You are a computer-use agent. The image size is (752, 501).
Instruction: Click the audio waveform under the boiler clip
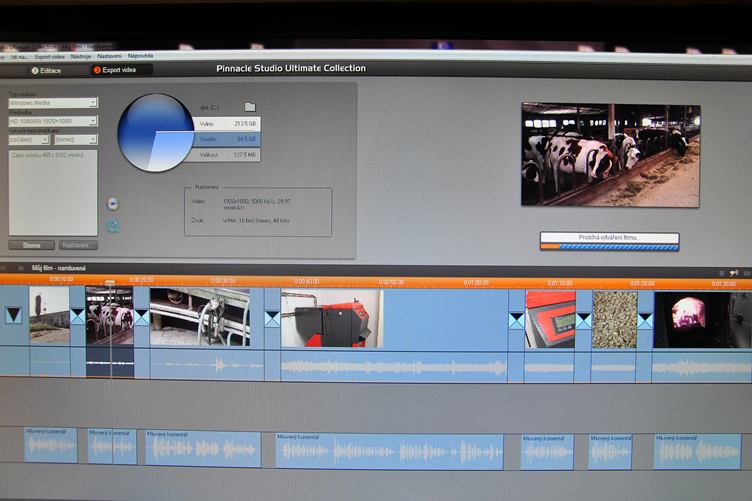[393, 368]
